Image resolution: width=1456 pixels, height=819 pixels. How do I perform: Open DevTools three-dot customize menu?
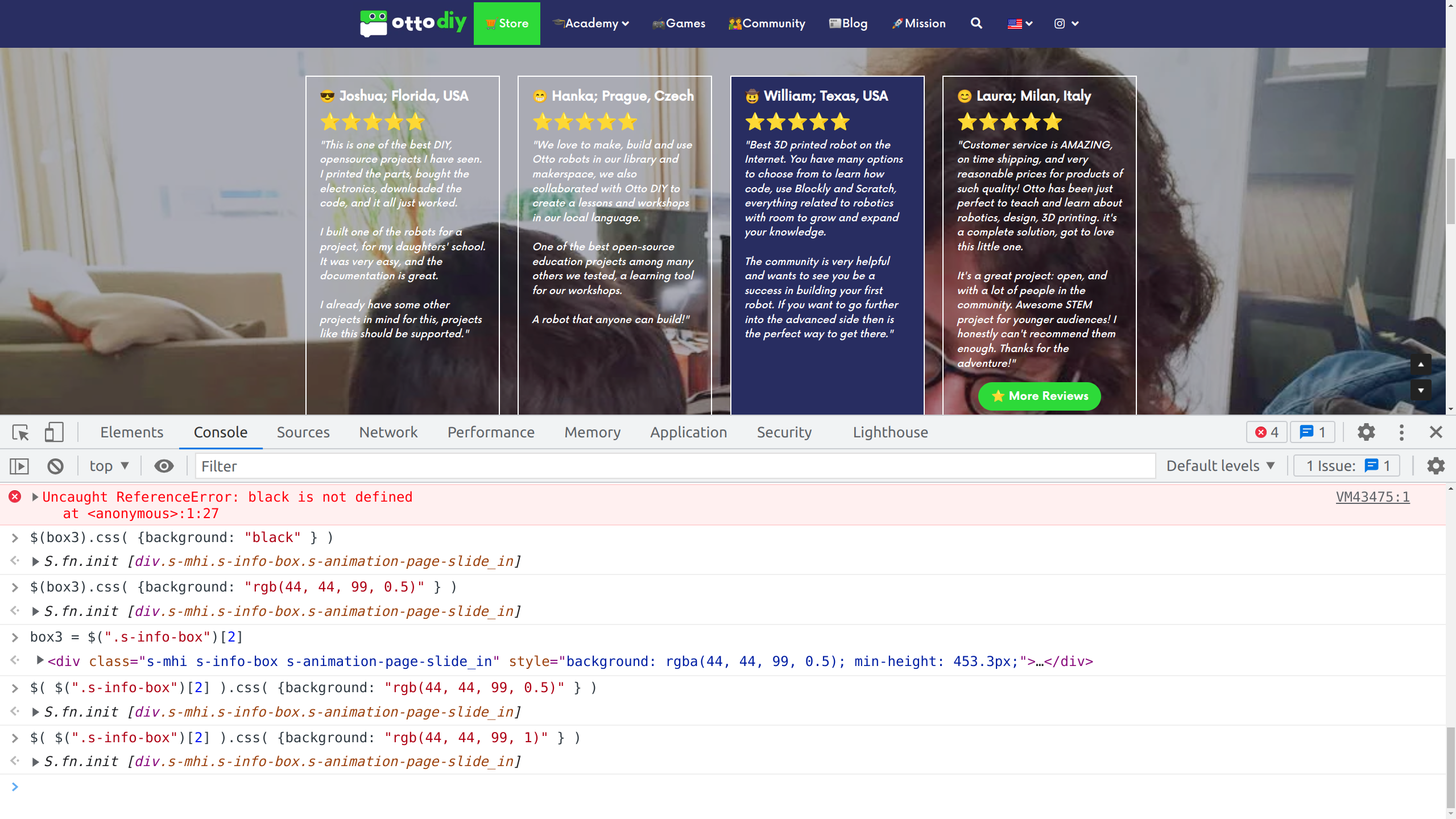(1401, 432)
